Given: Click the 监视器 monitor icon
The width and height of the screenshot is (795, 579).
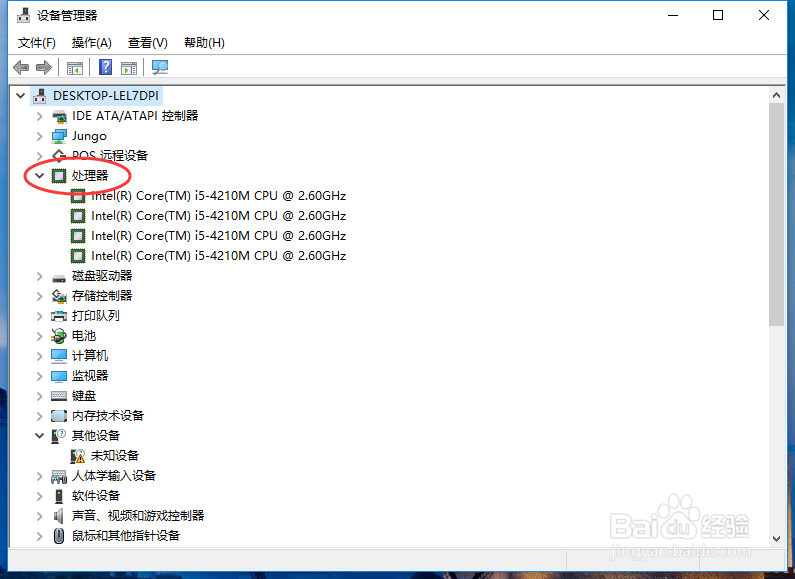Looking at the screenshot, I should [59, 376].
